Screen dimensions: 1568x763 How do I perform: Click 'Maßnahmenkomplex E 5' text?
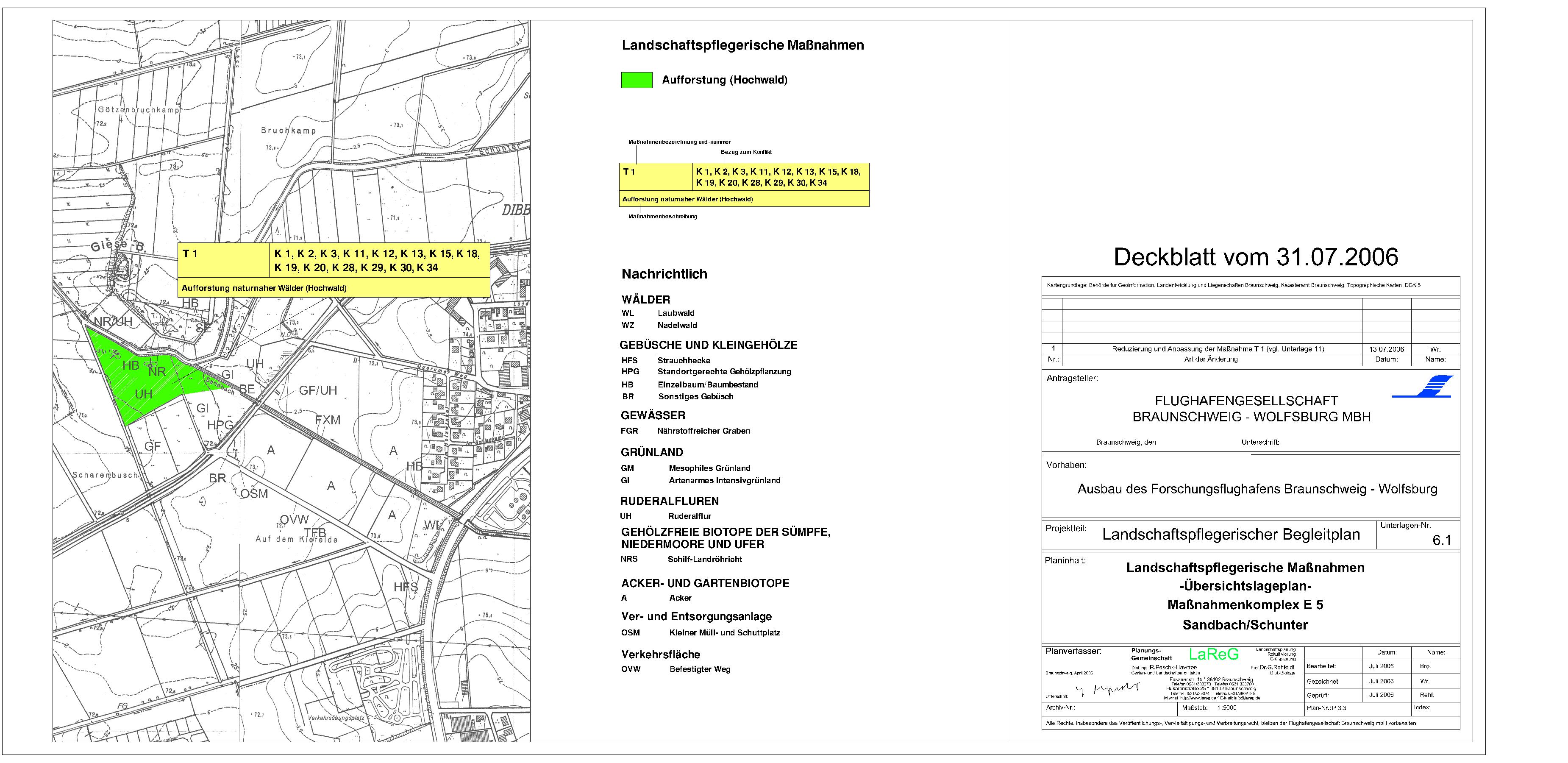point(1245,605)
